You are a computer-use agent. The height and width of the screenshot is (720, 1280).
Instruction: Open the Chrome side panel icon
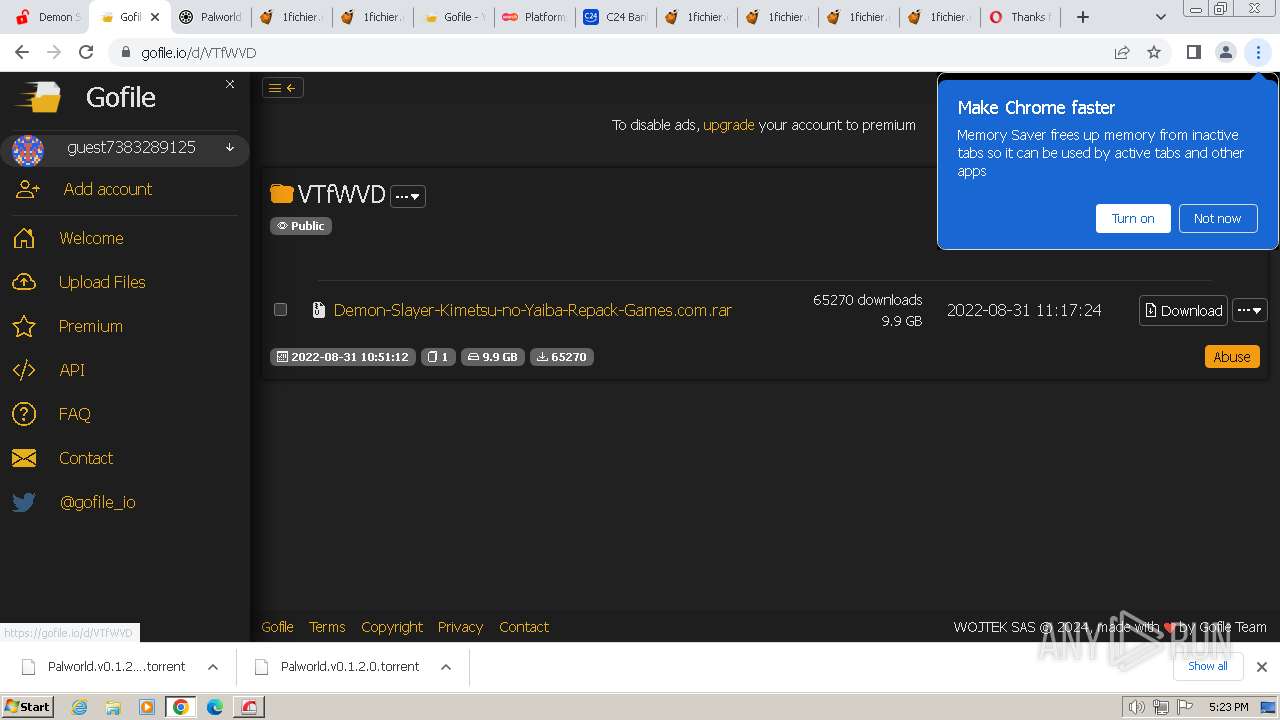1193,52
